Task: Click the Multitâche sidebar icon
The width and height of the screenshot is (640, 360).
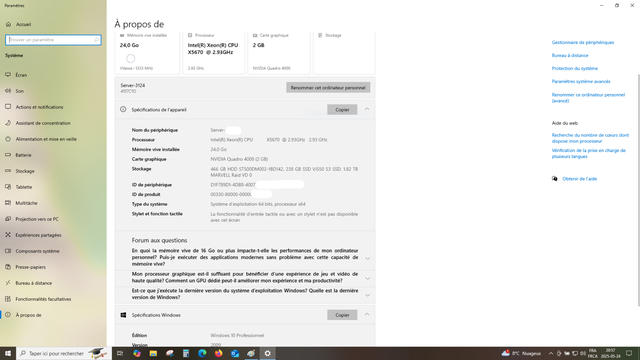Action: tap(8, 203)
